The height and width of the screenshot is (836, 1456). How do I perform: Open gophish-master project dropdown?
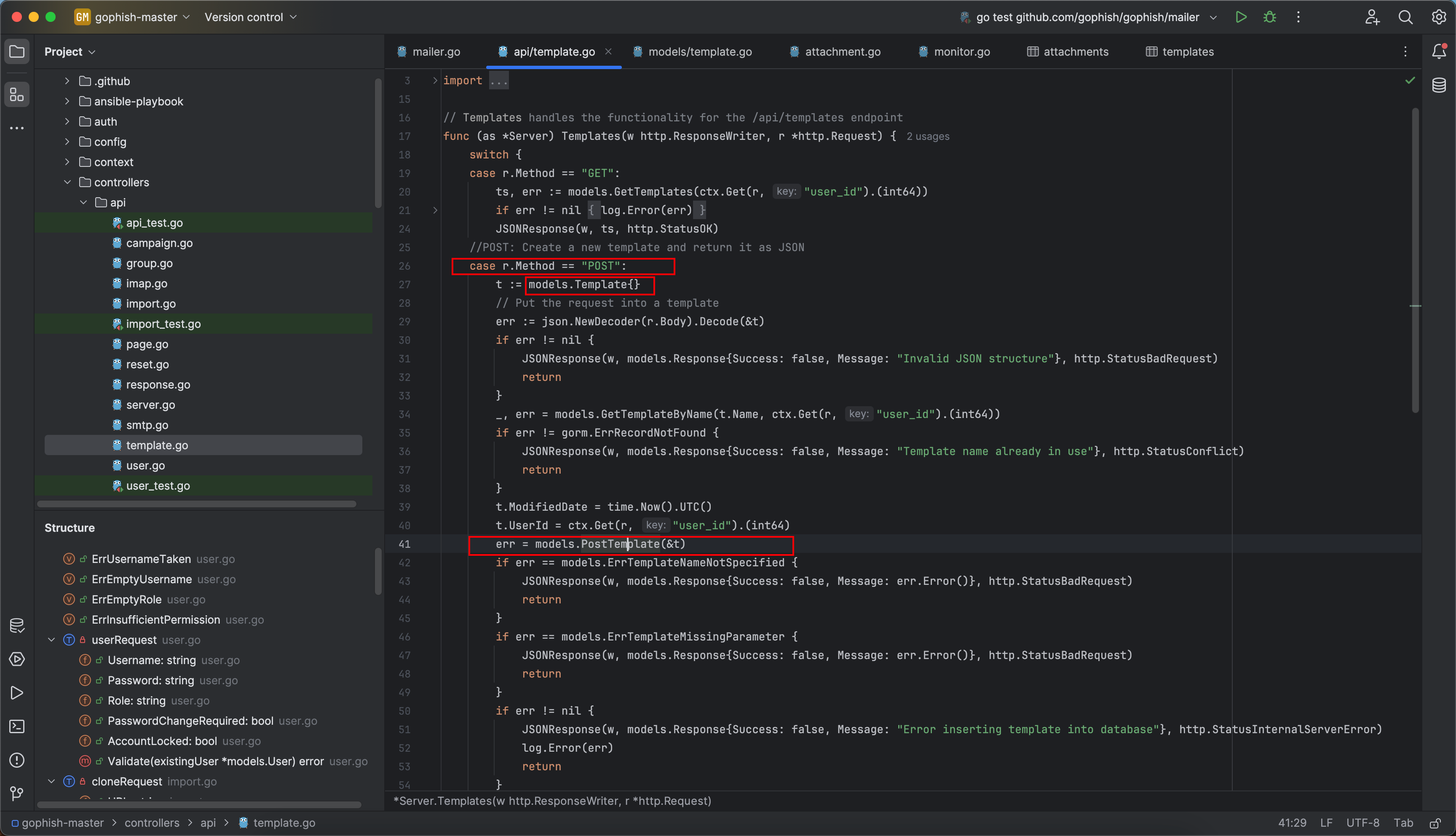142,17
